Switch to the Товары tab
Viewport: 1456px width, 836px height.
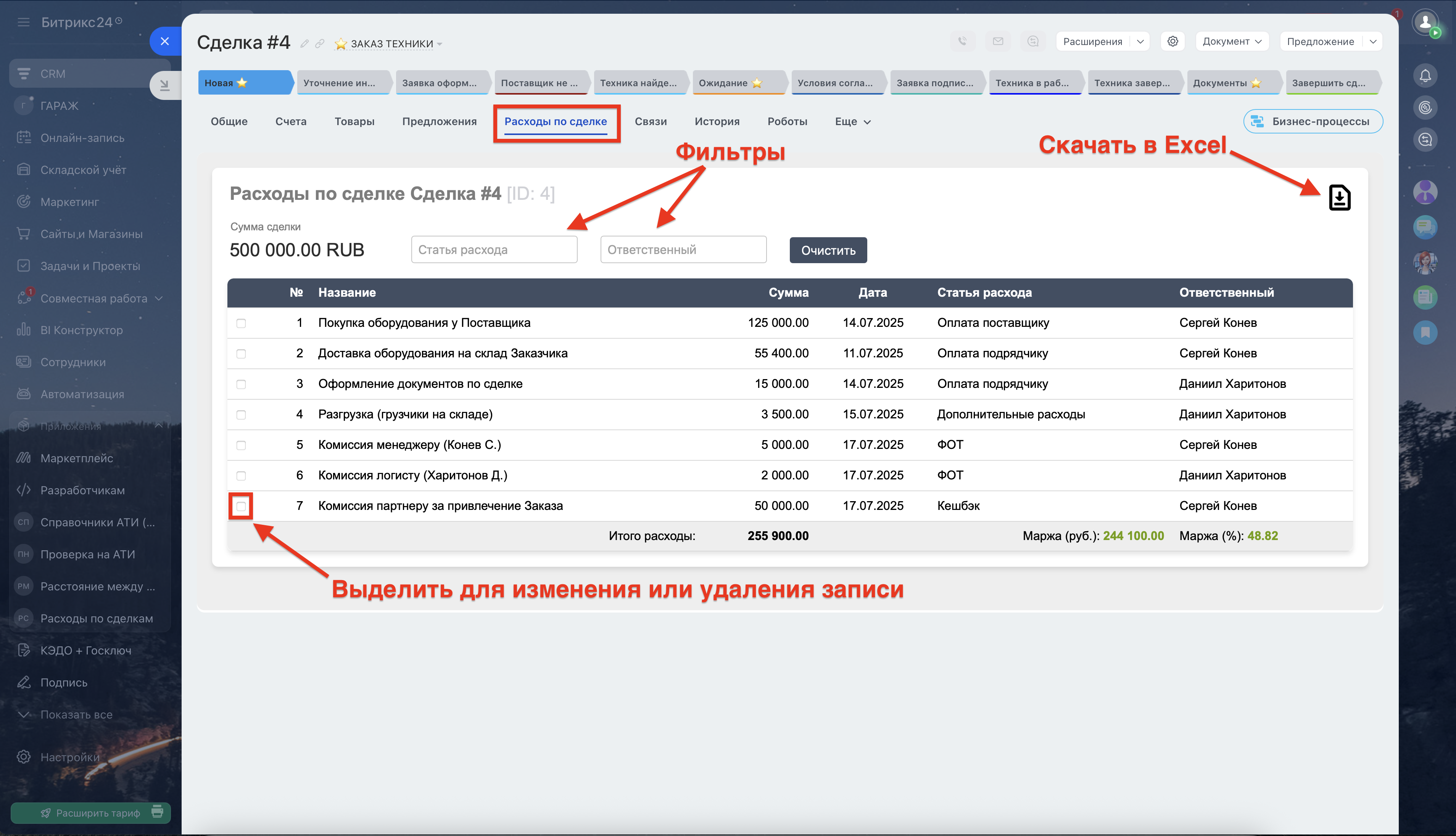354,122
